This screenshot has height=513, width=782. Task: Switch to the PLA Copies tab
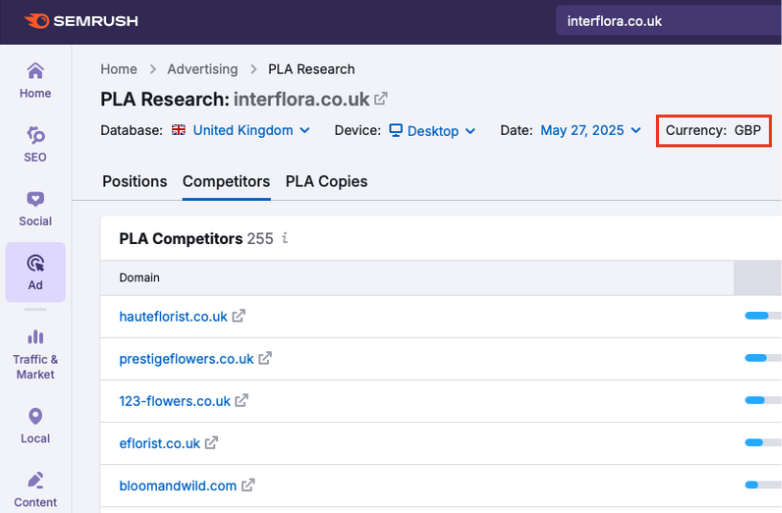pyautogui.click(x=326, y=181)
